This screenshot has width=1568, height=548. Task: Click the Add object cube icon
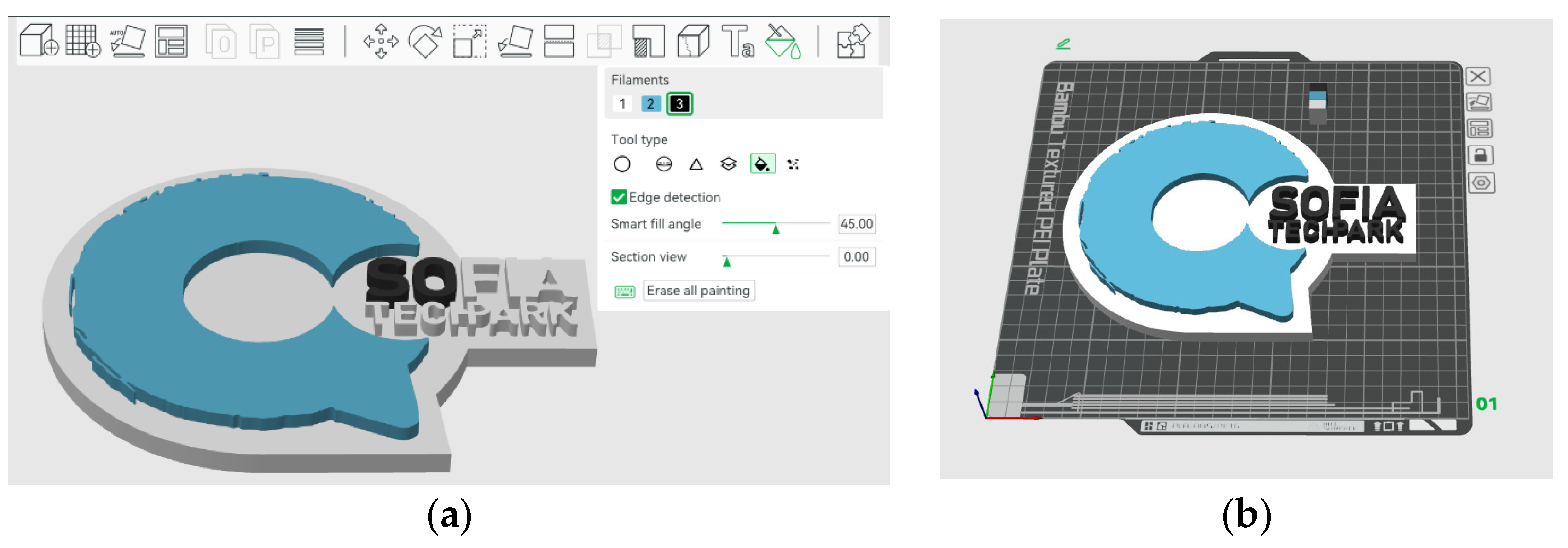pos(38,41)
